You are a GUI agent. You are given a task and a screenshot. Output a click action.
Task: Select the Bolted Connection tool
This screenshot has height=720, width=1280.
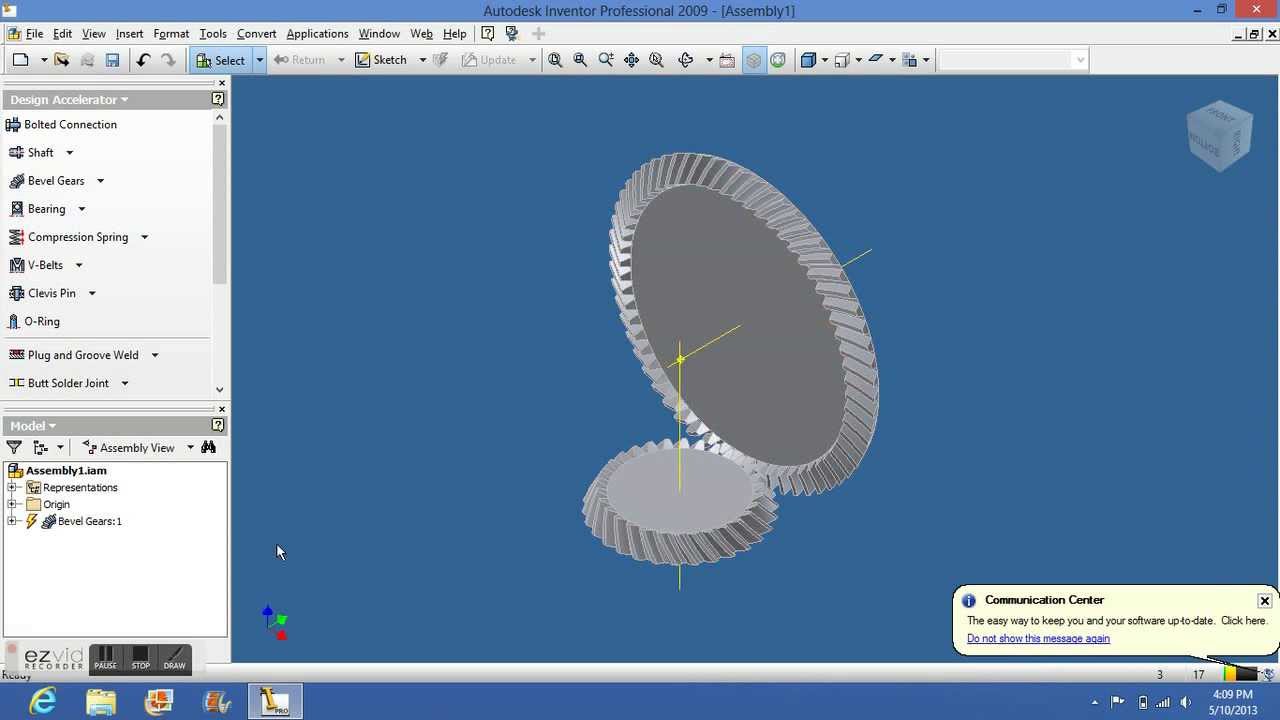click(x=61, y=125)
